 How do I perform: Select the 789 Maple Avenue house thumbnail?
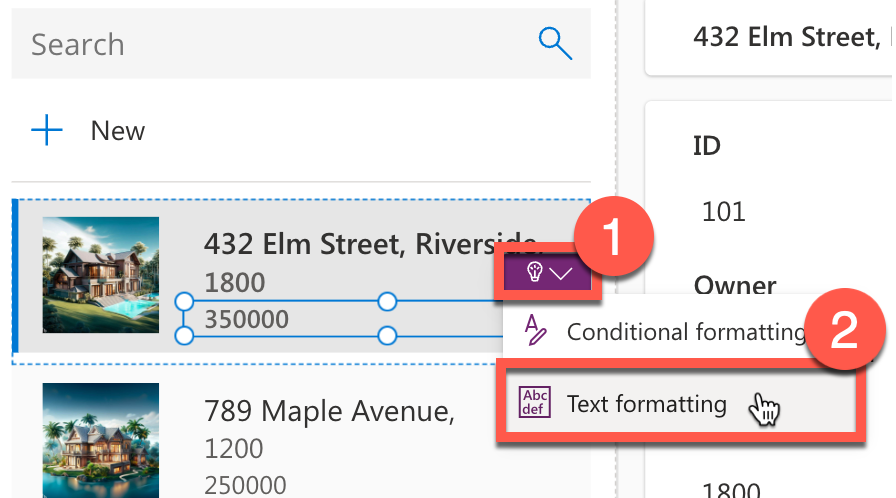point(101,440)
